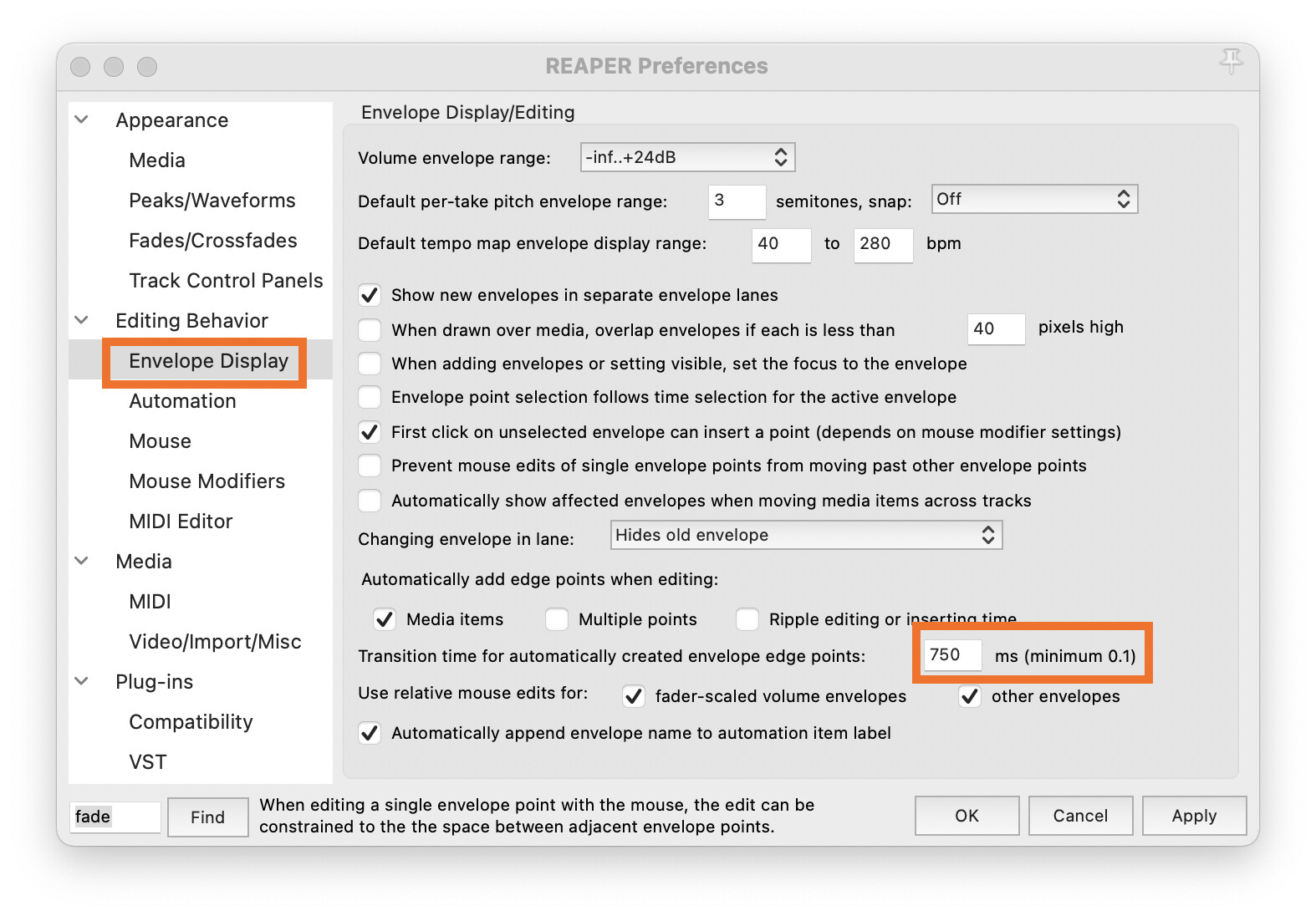This screenshot has height=916, width=1316.
Task: Click the Find button
Action: [x=207, y=817]
